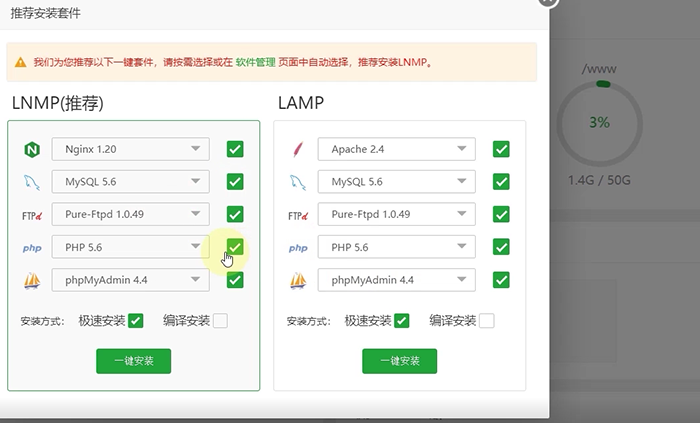Click the 1.4G / 50G disk label

point(599,180)
